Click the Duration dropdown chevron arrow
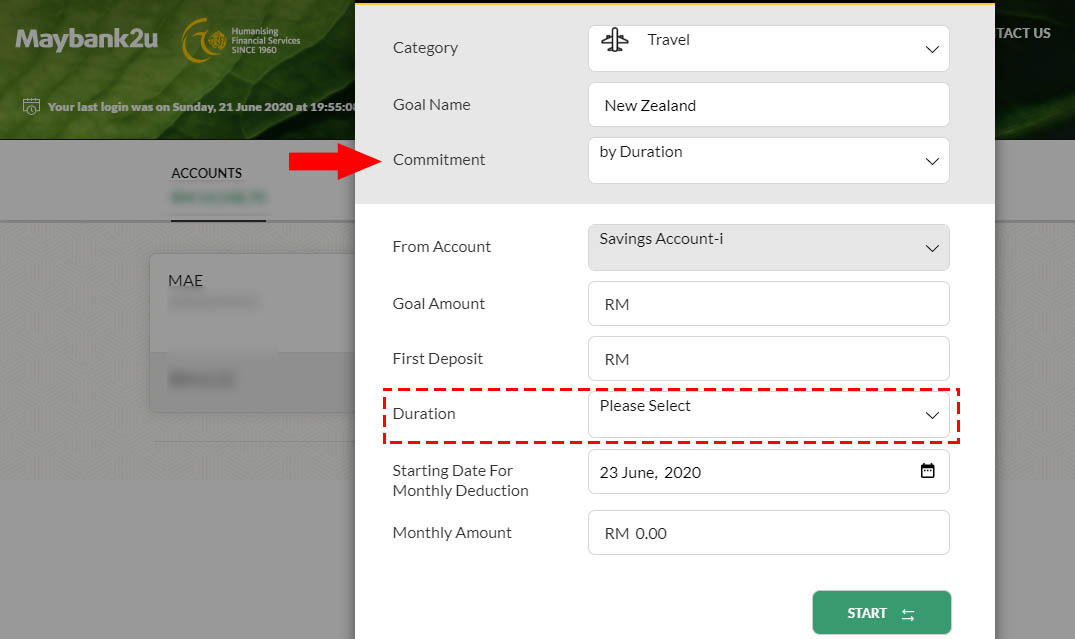Image resolution: width=1075 pixels, height=639 pixels. tap(932, 415)
